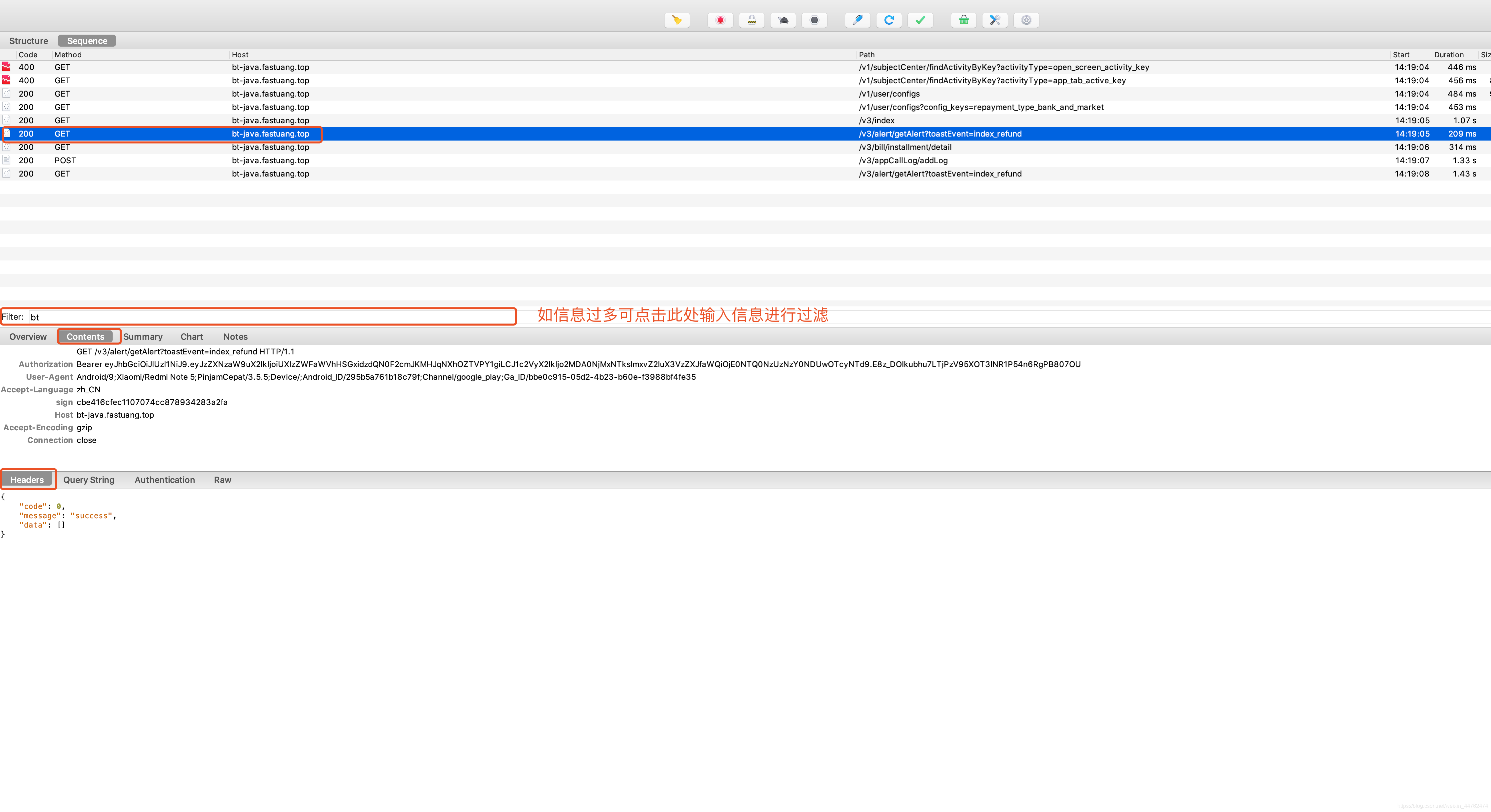The image size is (1491, 812).
Task: Click the sign header hash value
Action: 152,403
